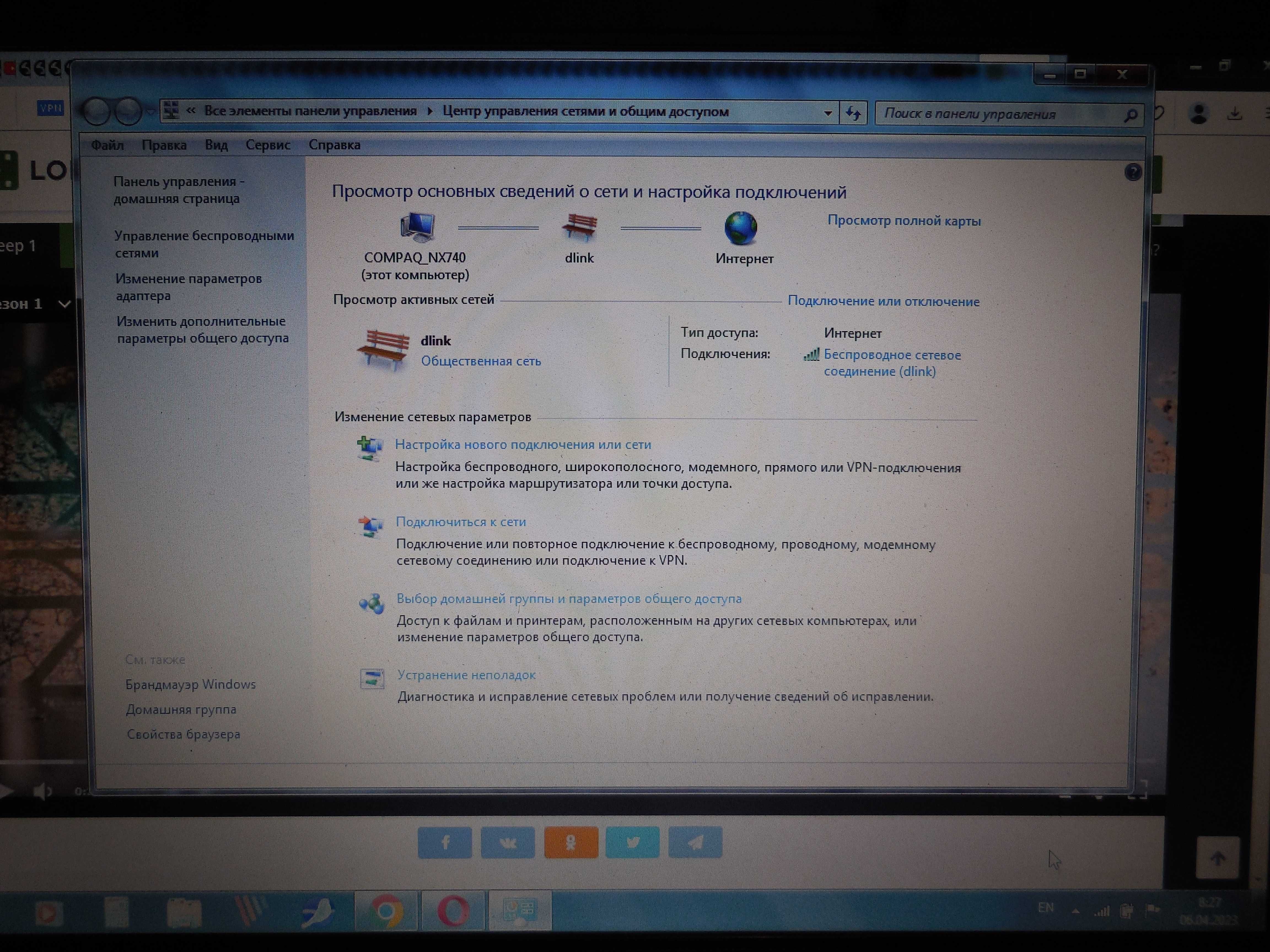This screenshot has width=1270, height=952.
Task: Click the refresh button next to address bar
Action: coord(853,113)
